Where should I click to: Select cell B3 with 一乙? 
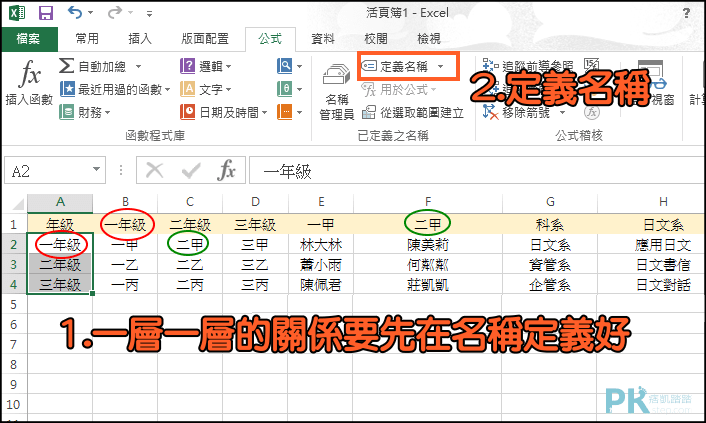click(125, 265)
